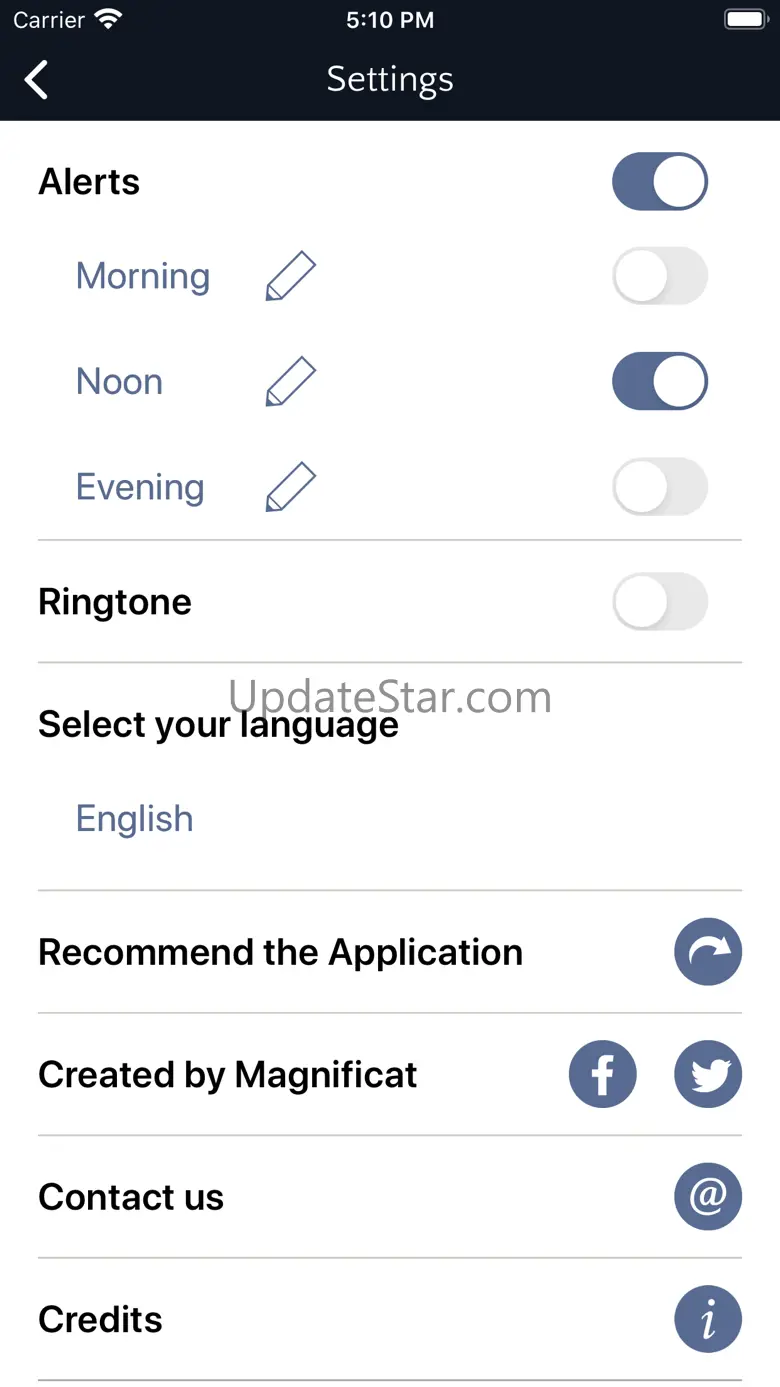Open Magnificat's Twitter page

[708, 1074]
